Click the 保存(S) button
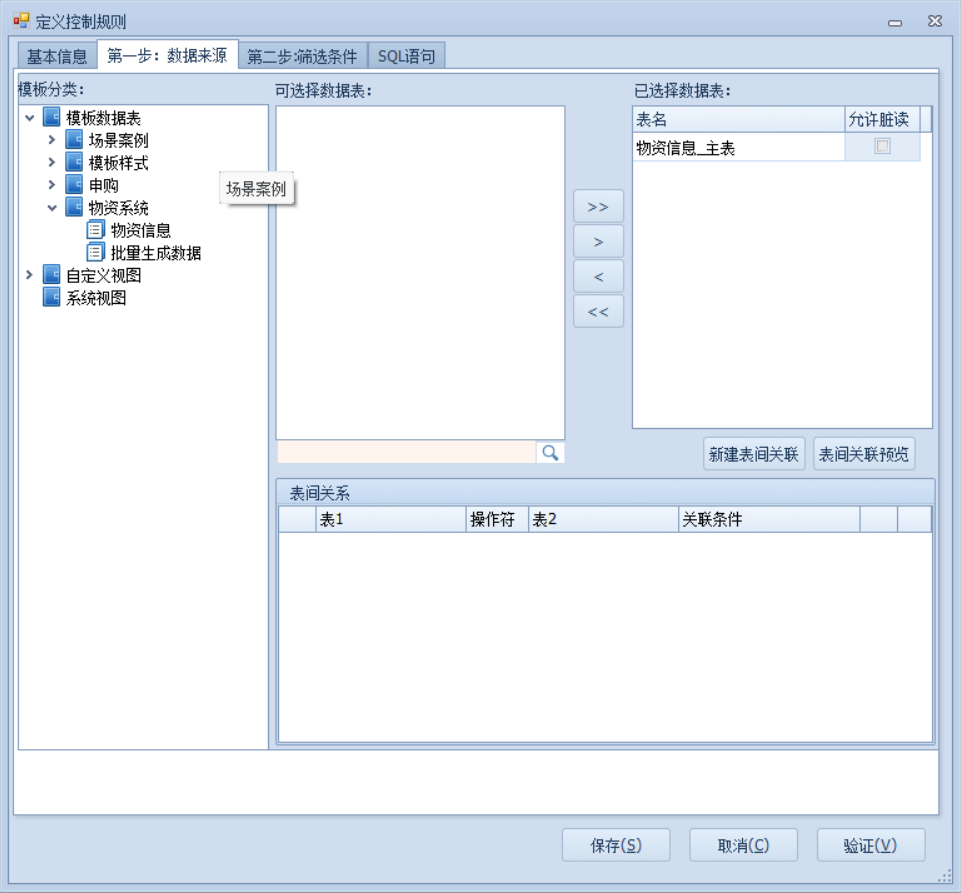Viewport: 961px width, 893px height. pos(615,845)
